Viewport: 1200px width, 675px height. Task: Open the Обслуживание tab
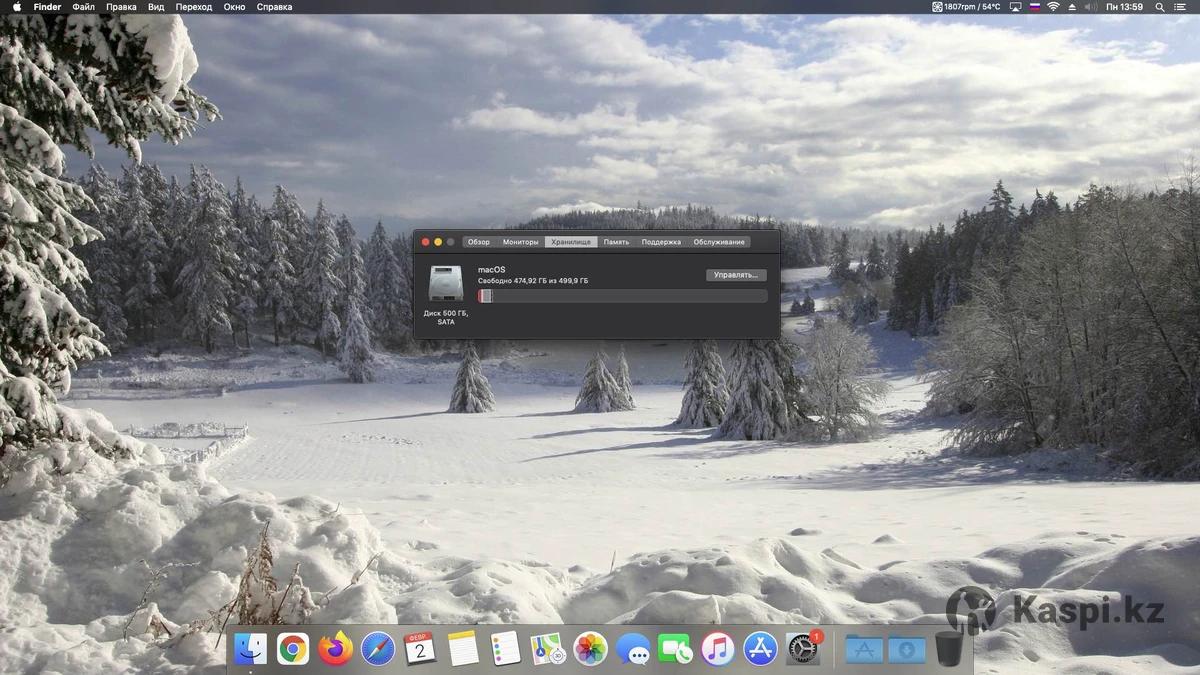pyautogui.click(x=719, y=242)
